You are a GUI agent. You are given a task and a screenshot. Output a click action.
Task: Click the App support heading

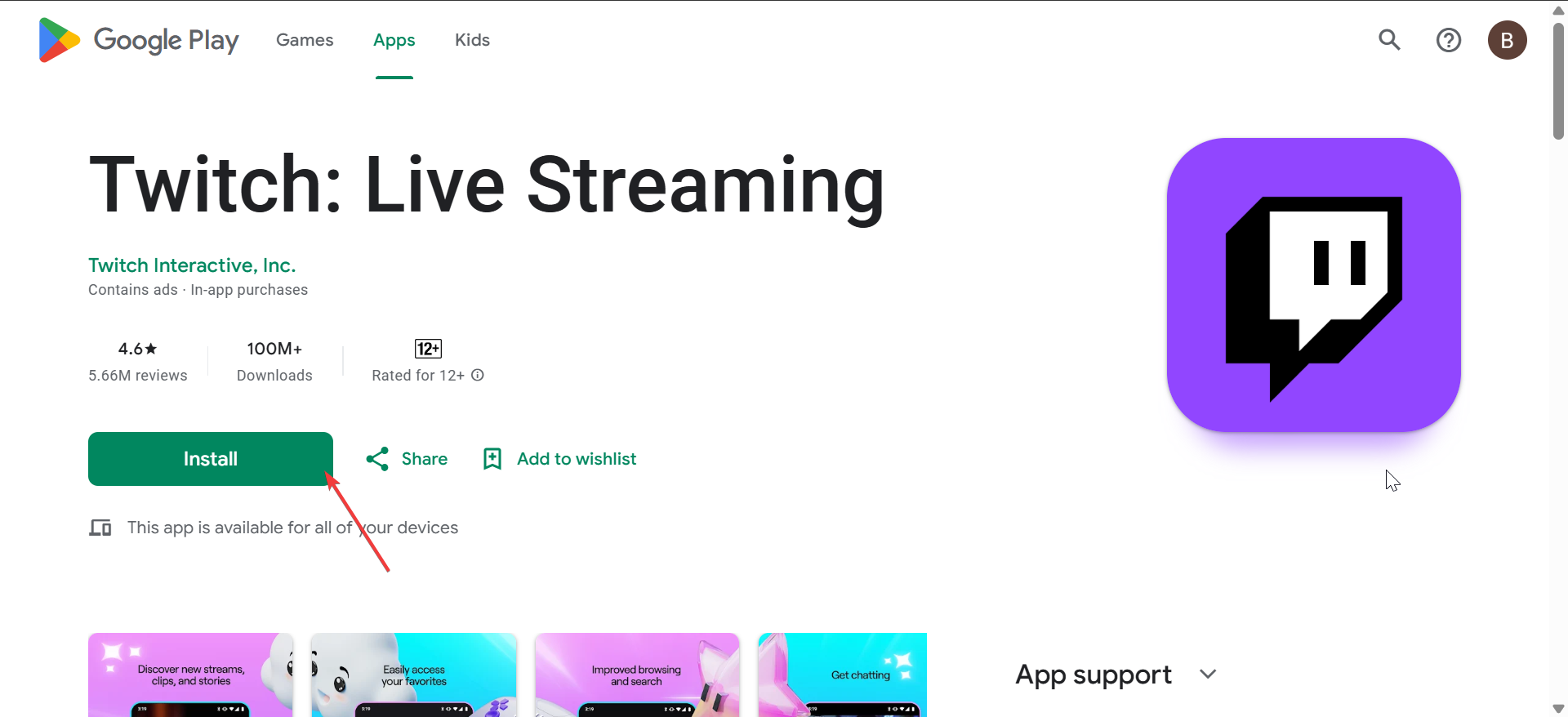click(1094, 675)
